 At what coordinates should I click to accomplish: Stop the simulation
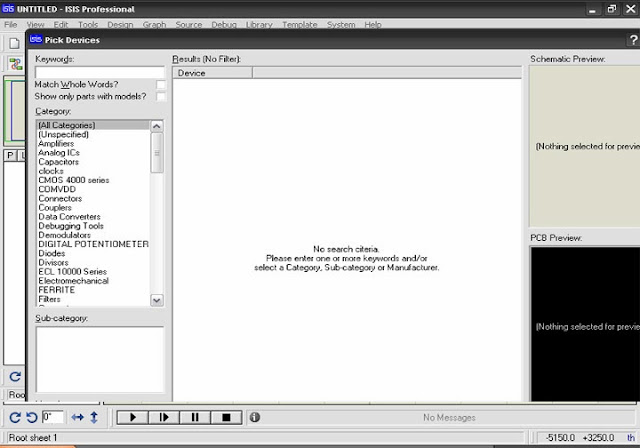[226, 417]
